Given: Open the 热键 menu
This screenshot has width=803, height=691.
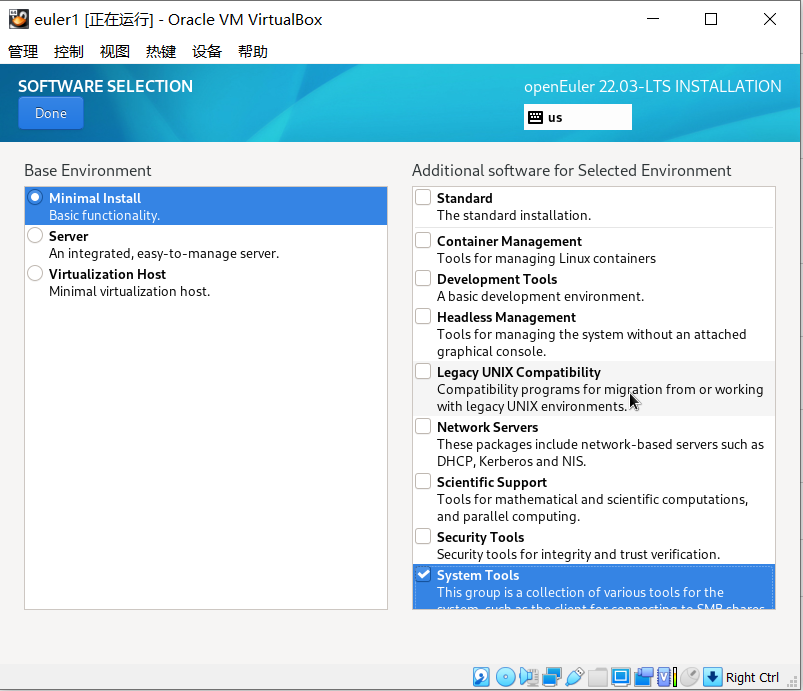Looking at the screenshot, I should click(x=161, y=52).
